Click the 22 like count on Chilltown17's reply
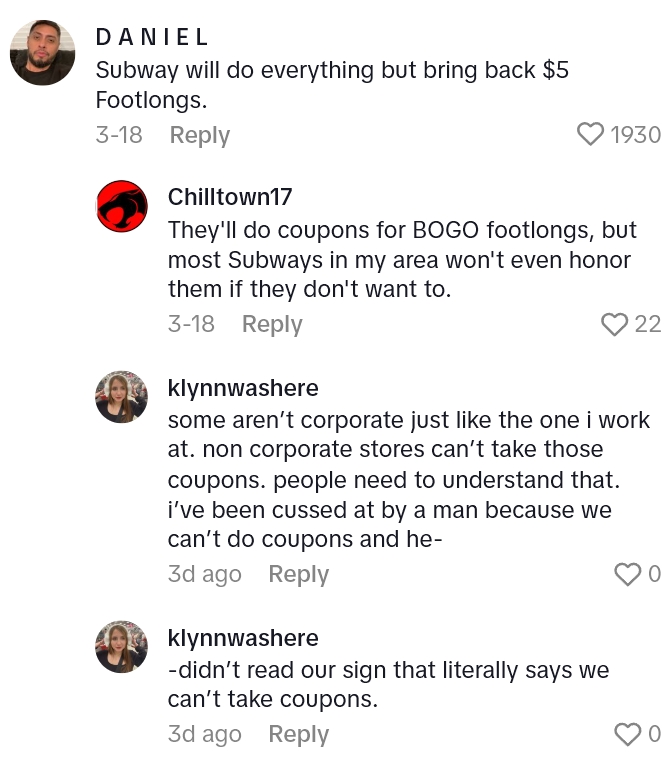This screenshot has height=764, width=672. tap(647, 324)
